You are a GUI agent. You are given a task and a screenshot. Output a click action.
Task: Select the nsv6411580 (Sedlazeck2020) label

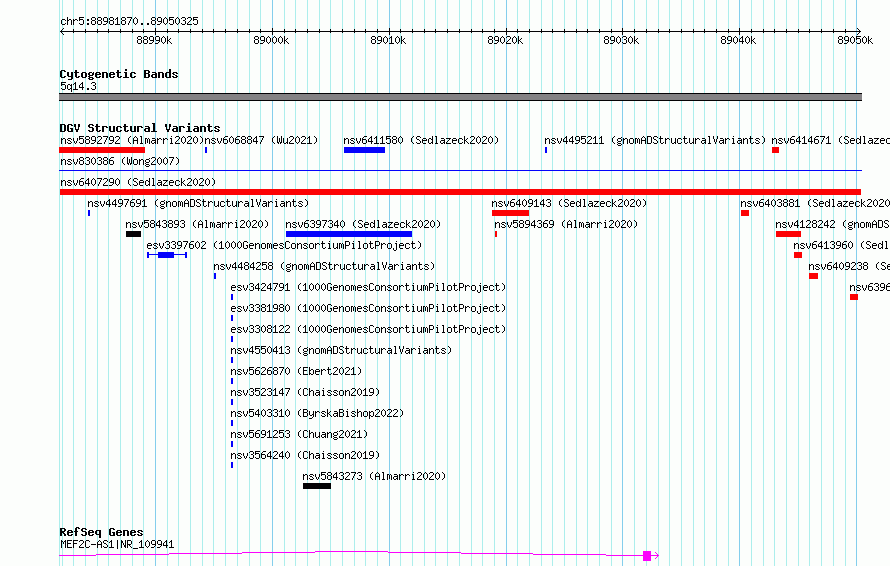(x=421, y=140)
